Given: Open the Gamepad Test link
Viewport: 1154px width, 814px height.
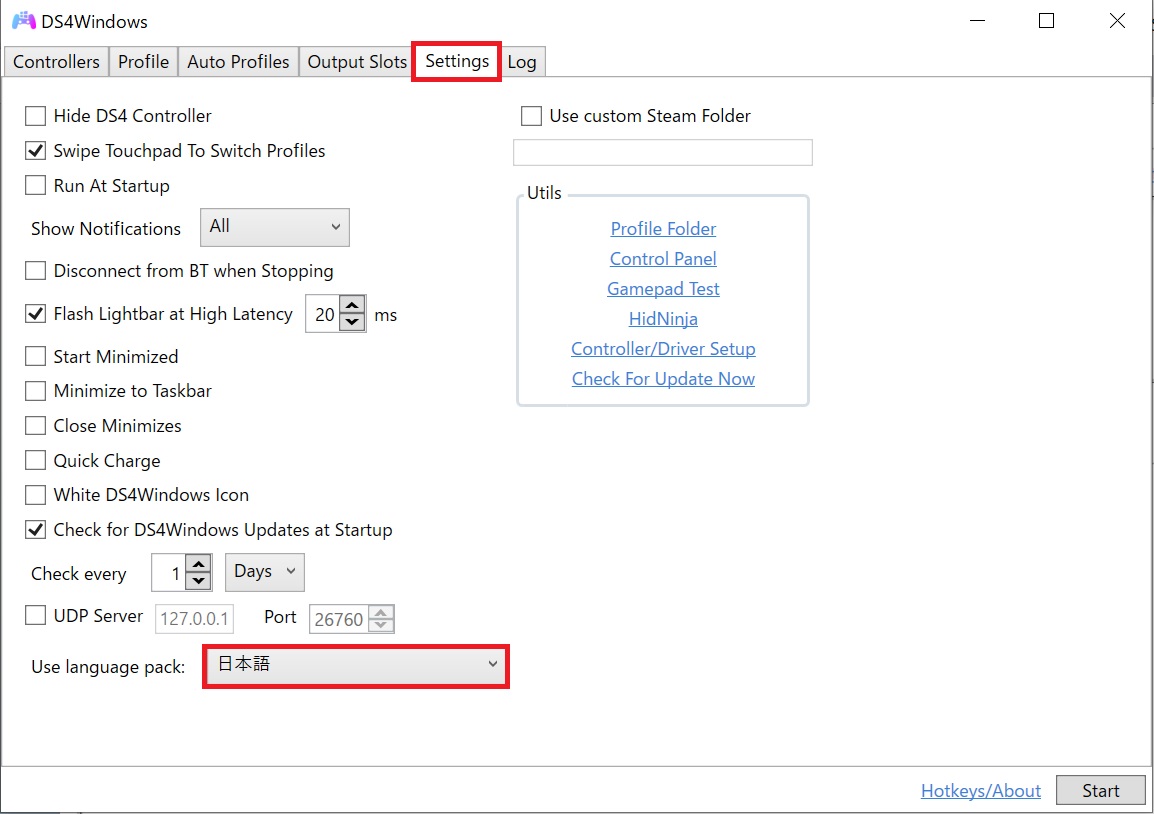Looking at the screenshot, I should click(663, 289).
